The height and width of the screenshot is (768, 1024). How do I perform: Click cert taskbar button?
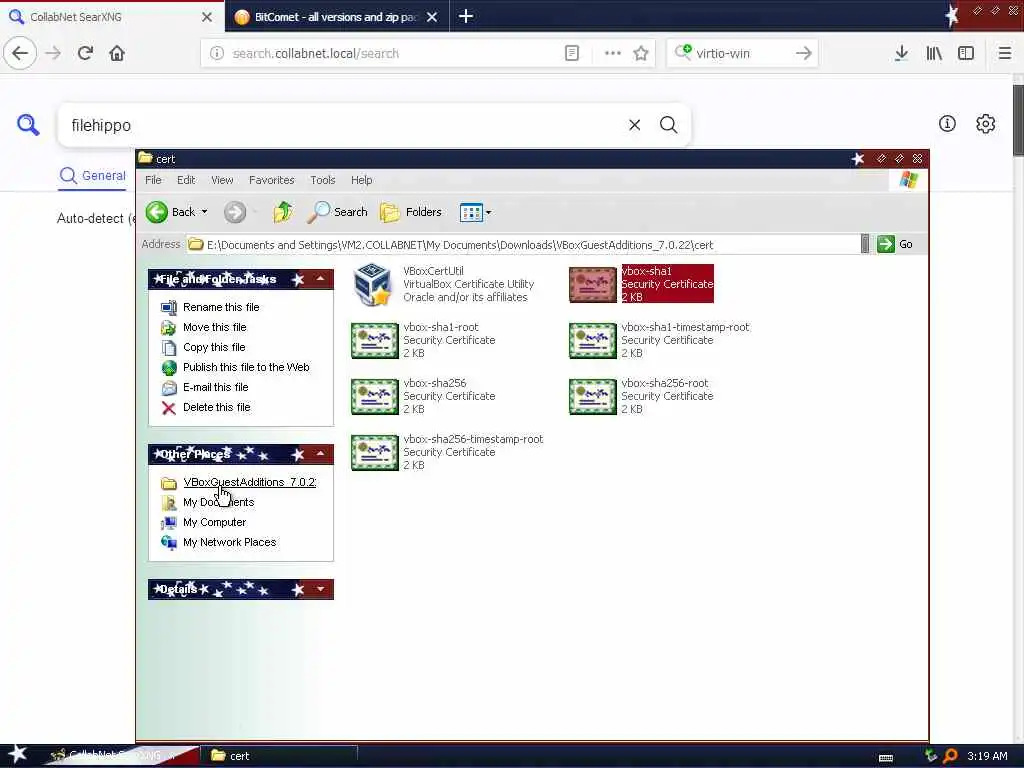[x=280, y=756]
